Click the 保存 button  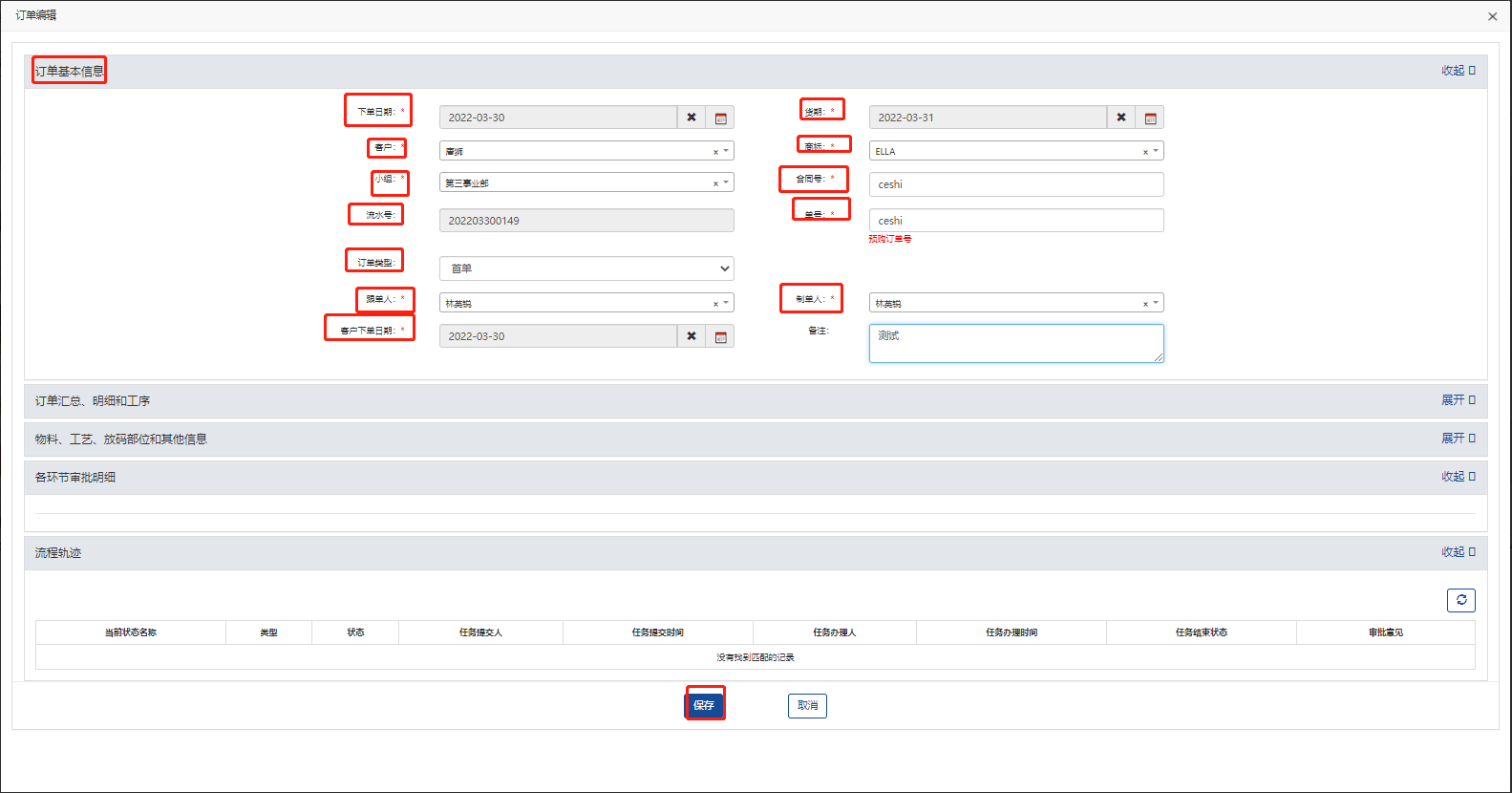pyautogui.click(x=704, y=705)
